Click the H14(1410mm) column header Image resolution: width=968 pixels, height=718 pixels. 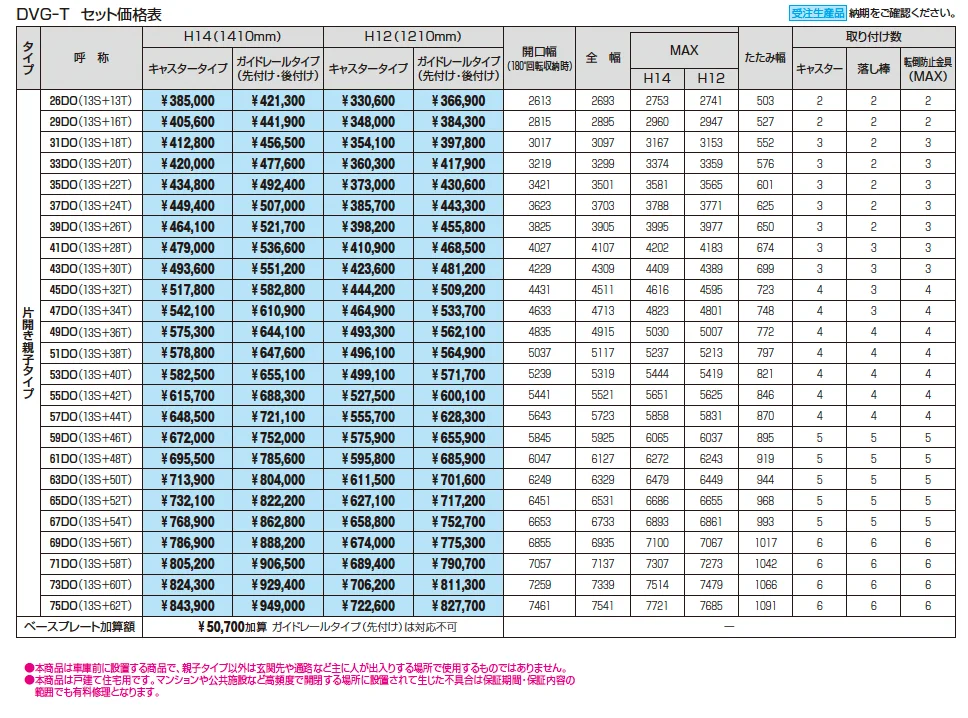point(233,36)
